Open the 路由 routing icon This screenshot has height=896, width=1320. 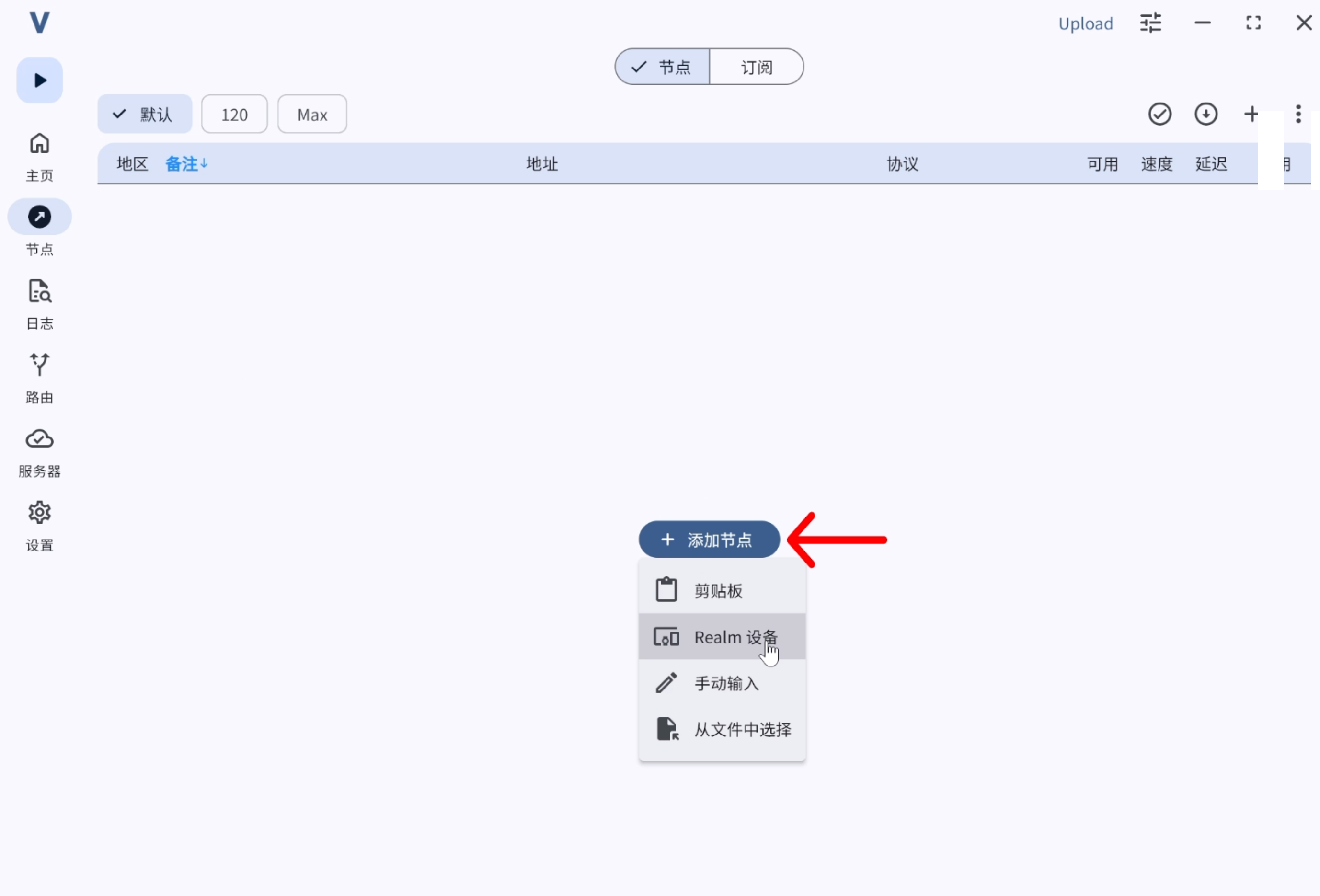[39, 365]
